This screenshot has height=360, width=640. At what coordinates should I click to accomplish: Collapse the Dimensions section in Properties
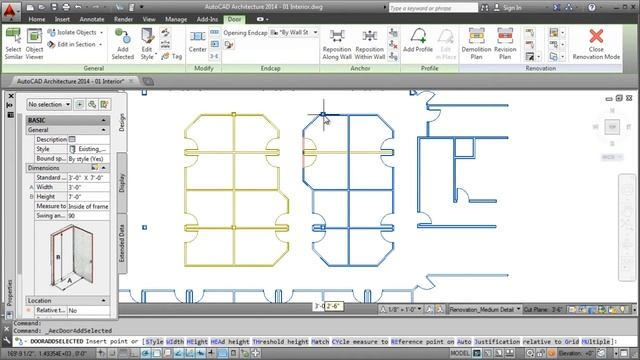coord(104,168)
